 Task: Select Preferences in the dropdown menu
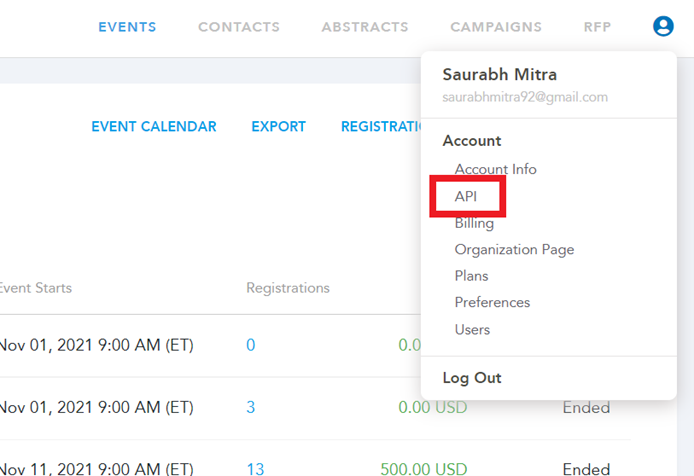coord(492,302)
